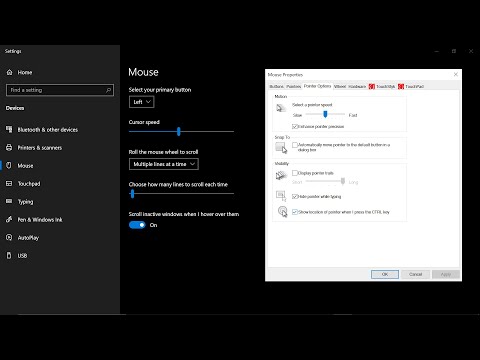The height and width of the screenshot is (360, 480).
Task: Switch to the Wheel tab
Action: [340, 86]
